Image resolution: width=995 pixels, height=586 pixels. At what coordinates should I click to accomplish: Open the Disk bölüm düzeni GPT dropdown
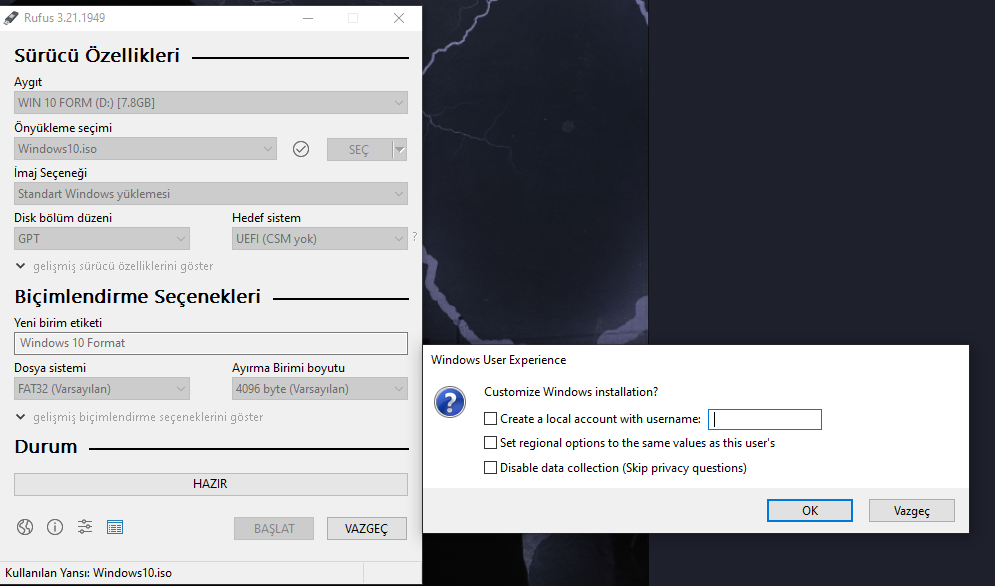tap(102, 239)
